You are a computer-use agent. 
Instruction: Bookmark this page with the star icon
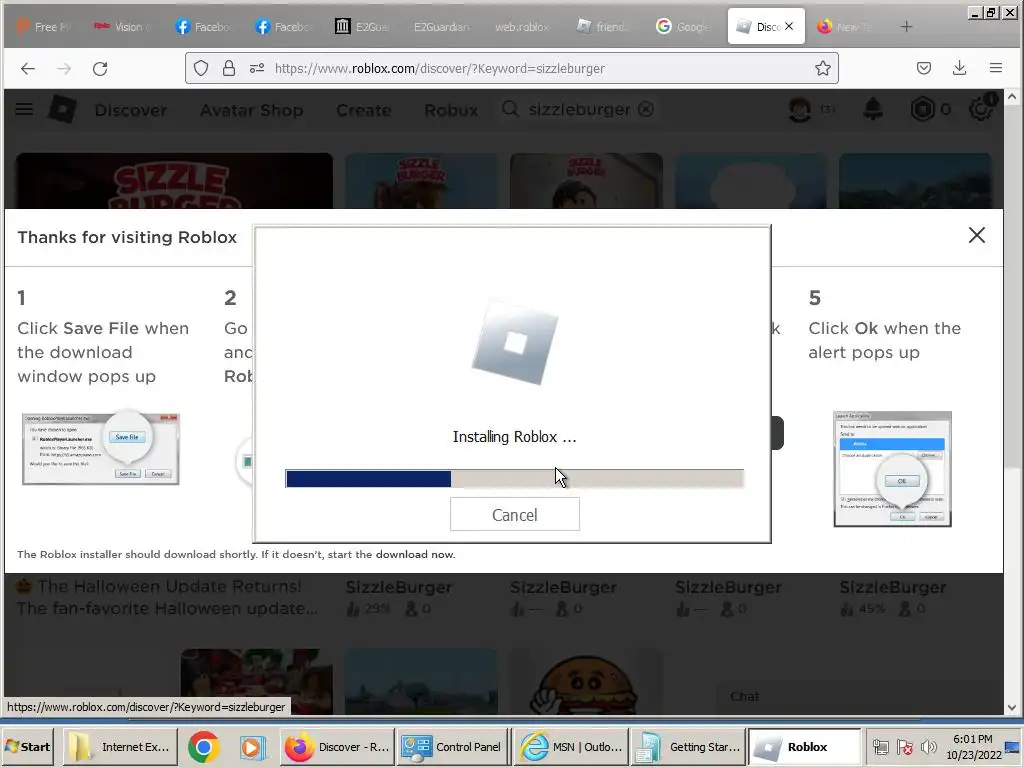823,69
